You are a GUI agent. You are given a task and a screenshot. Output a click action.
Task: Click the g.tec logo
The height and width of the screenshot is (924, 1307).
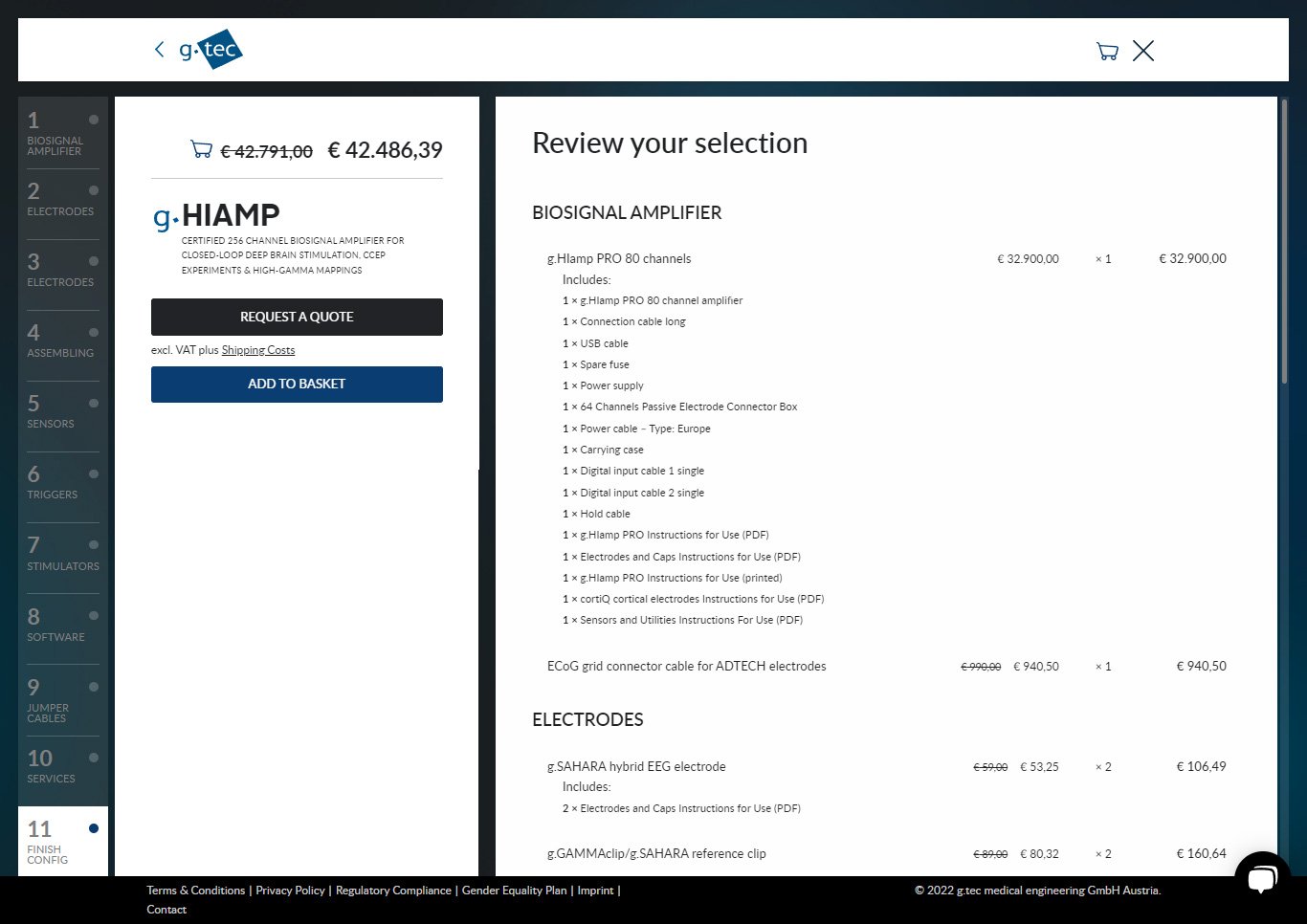(x=211, y=50)
